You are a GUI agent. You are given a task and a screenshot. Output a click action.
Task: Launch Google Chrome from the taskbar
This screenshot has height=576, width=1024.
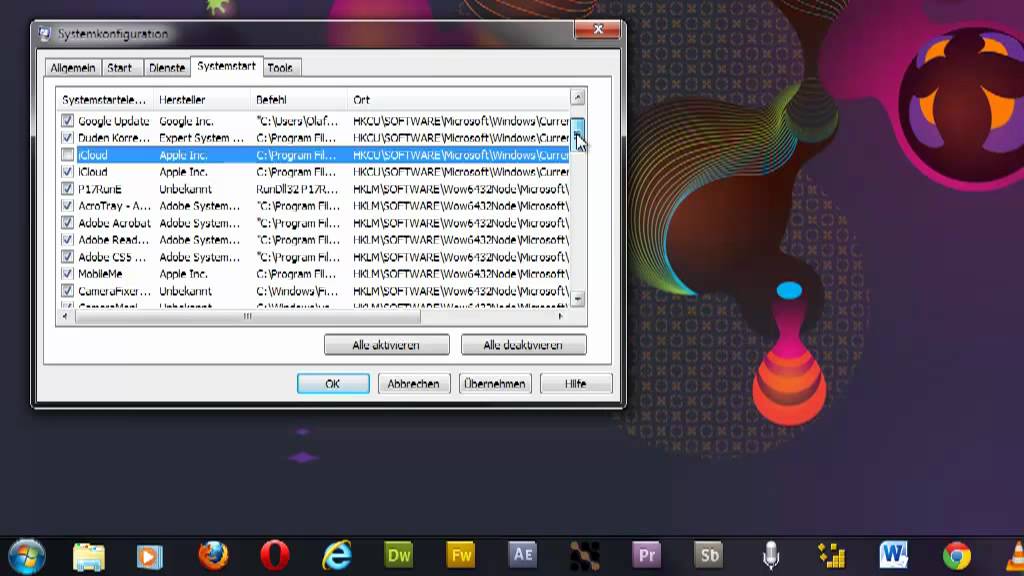tap(956, 556)
